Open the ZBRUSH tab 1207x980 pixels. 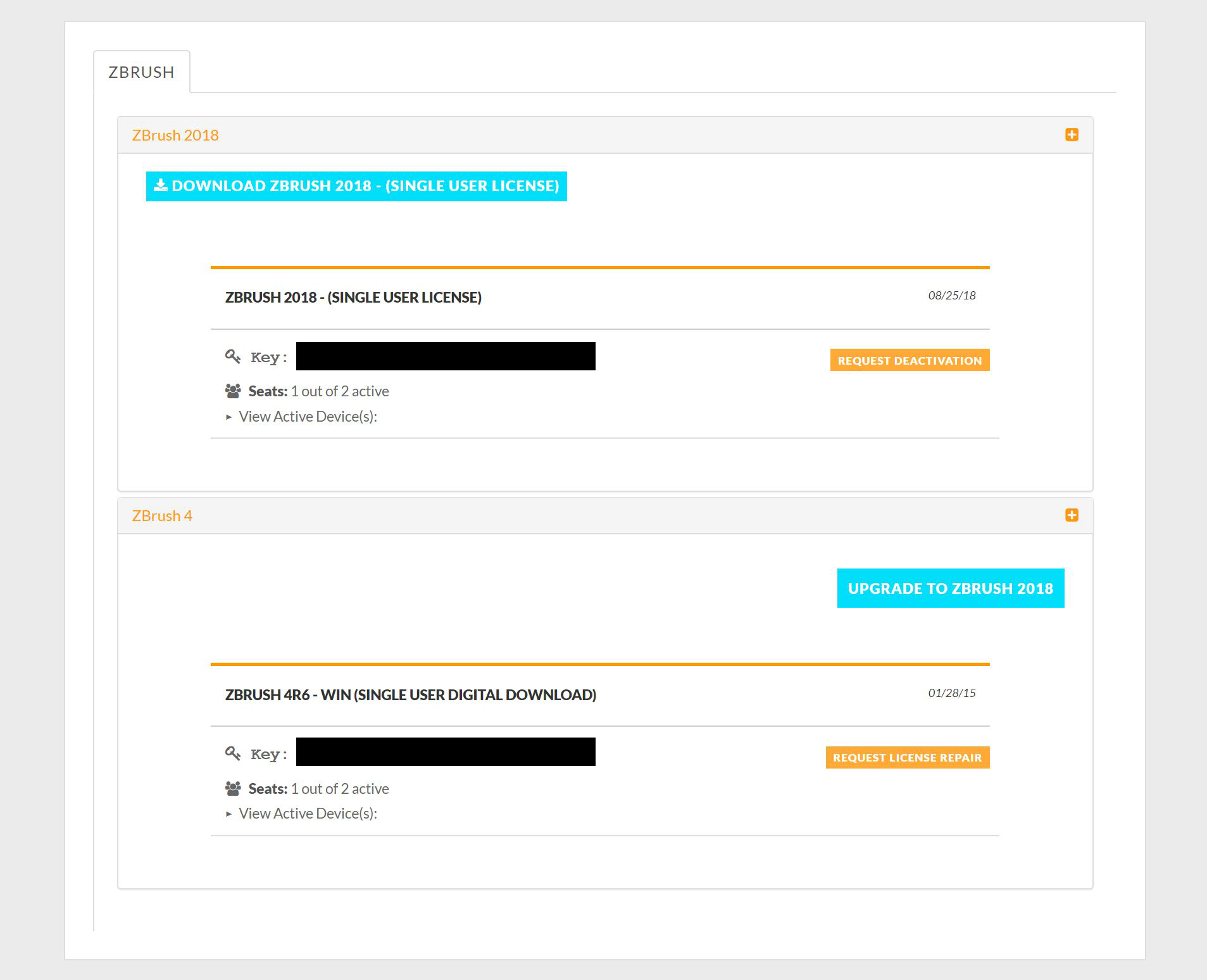[141, 72]
